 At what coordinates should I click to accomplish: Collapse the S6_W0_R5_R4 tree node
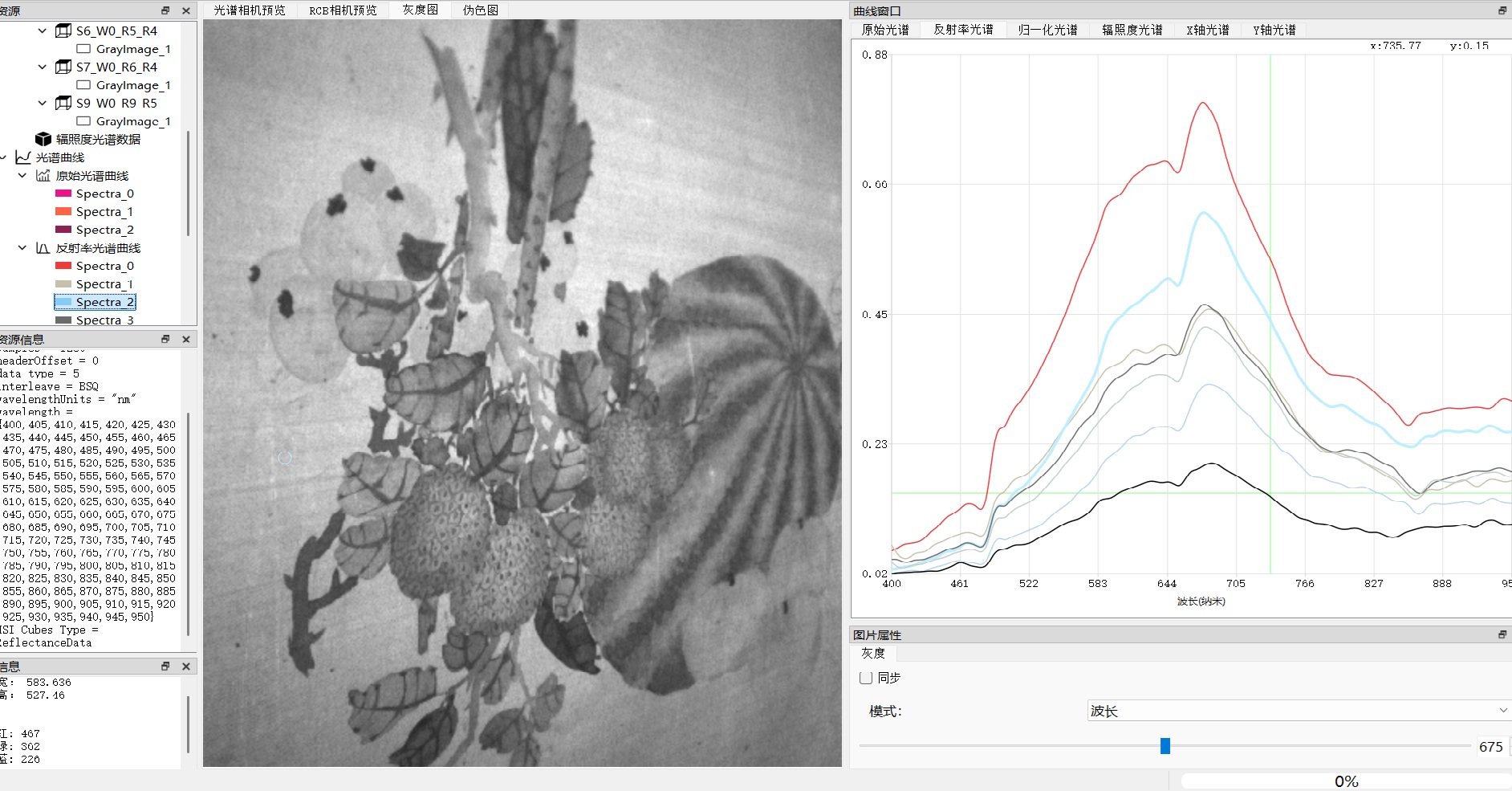point(43,31)
